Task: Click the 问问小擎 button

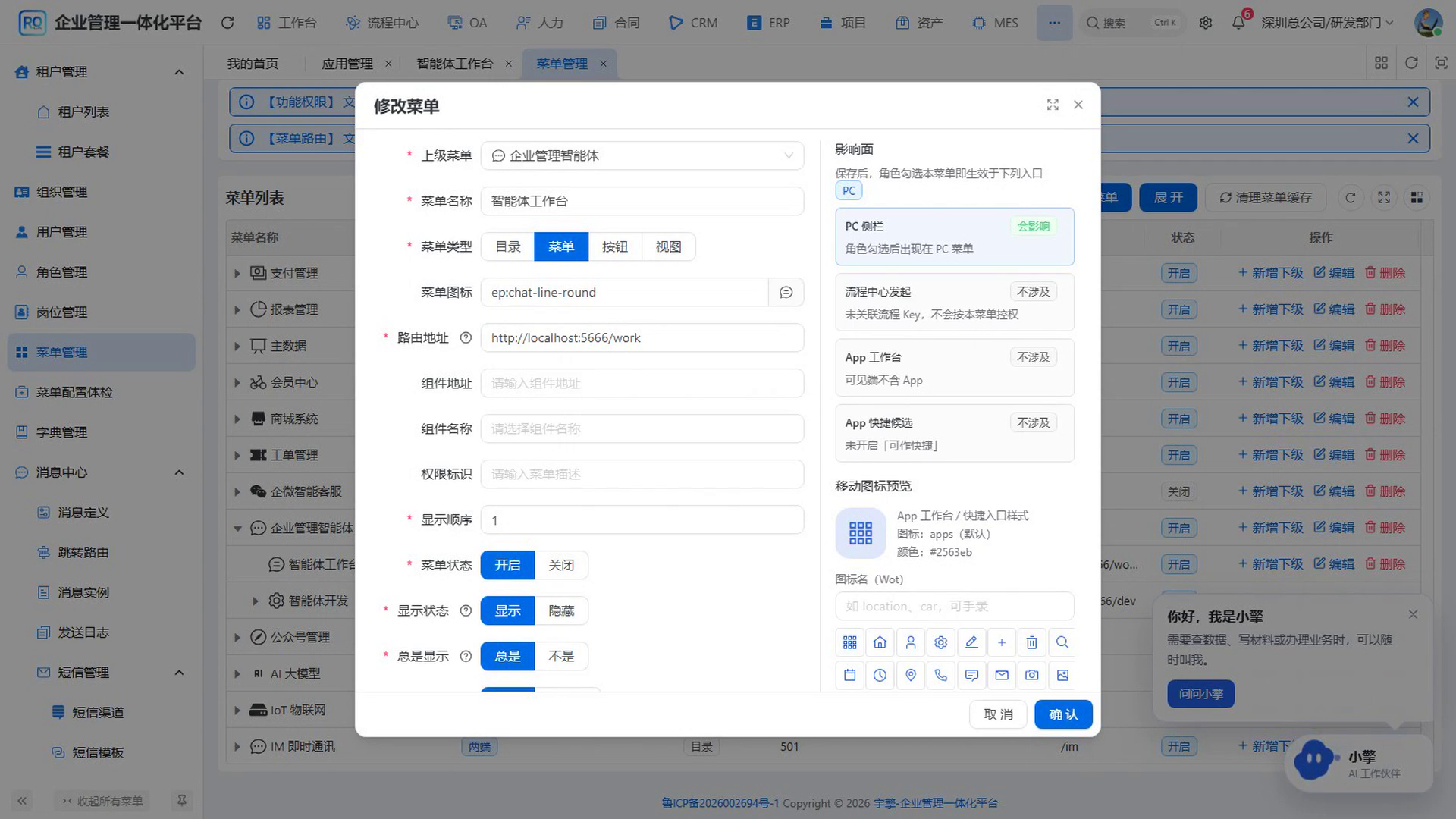Action: (1200, 694)
